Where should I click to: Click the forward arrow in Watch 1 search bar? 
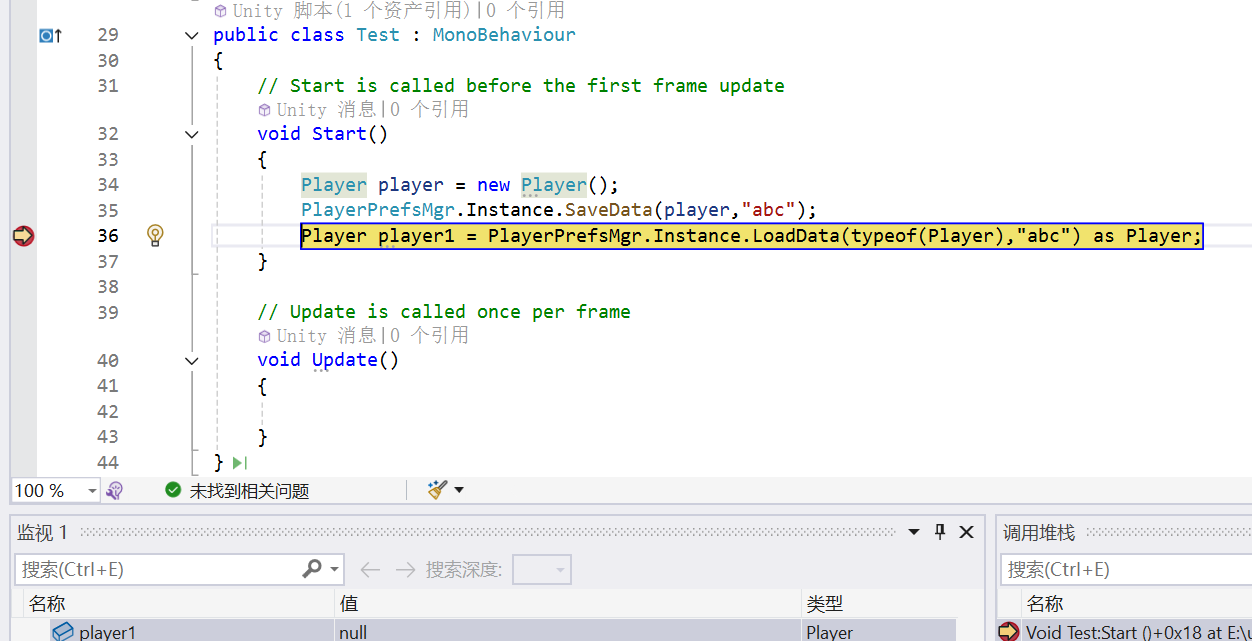[x=405, y=569]
